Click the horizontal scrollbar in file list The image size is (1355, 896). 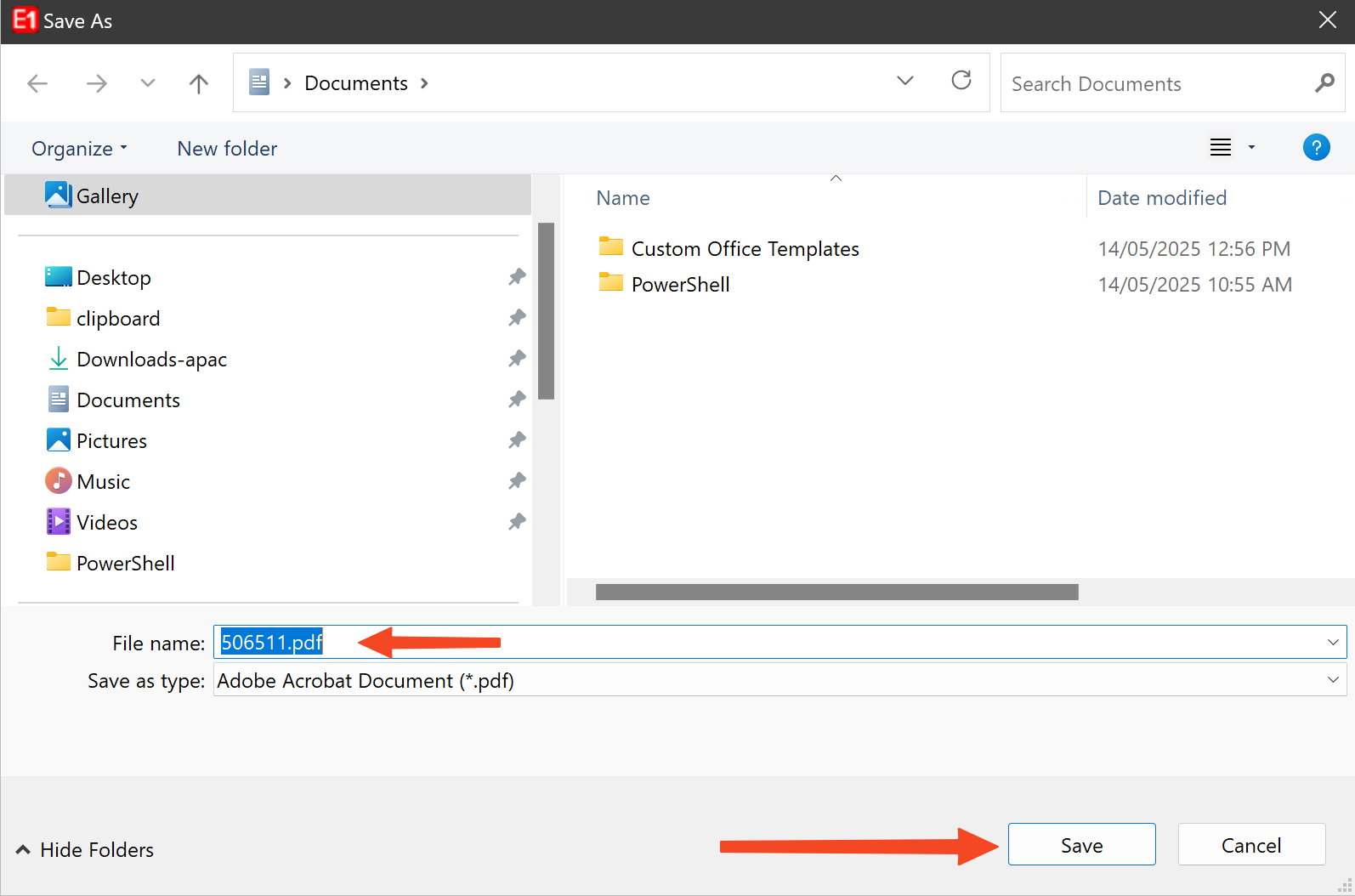tap(836, 592)
